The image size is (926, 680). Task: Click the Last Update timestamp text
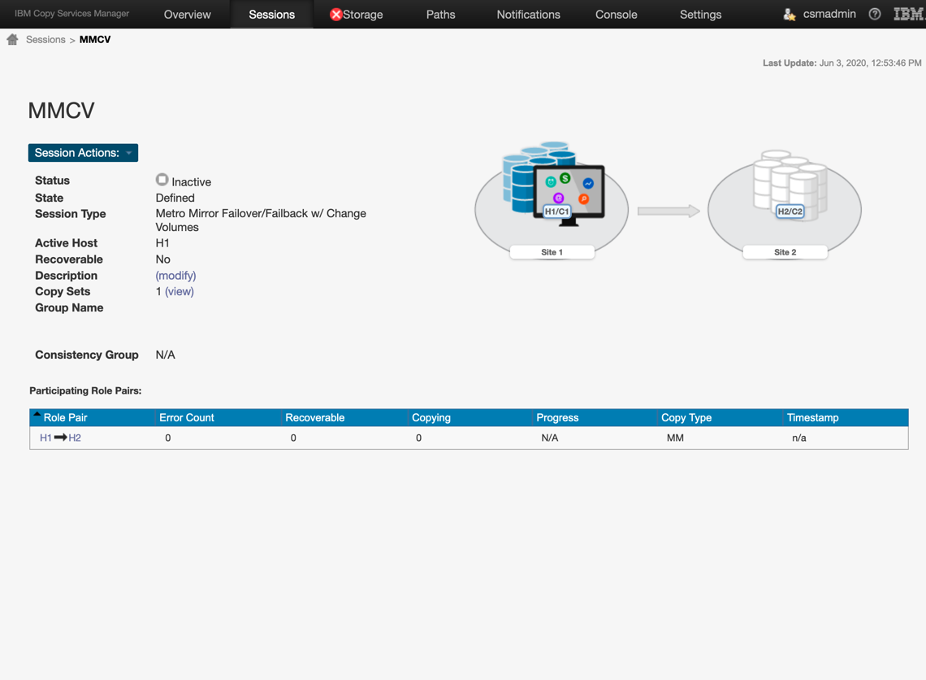[842, 63]
